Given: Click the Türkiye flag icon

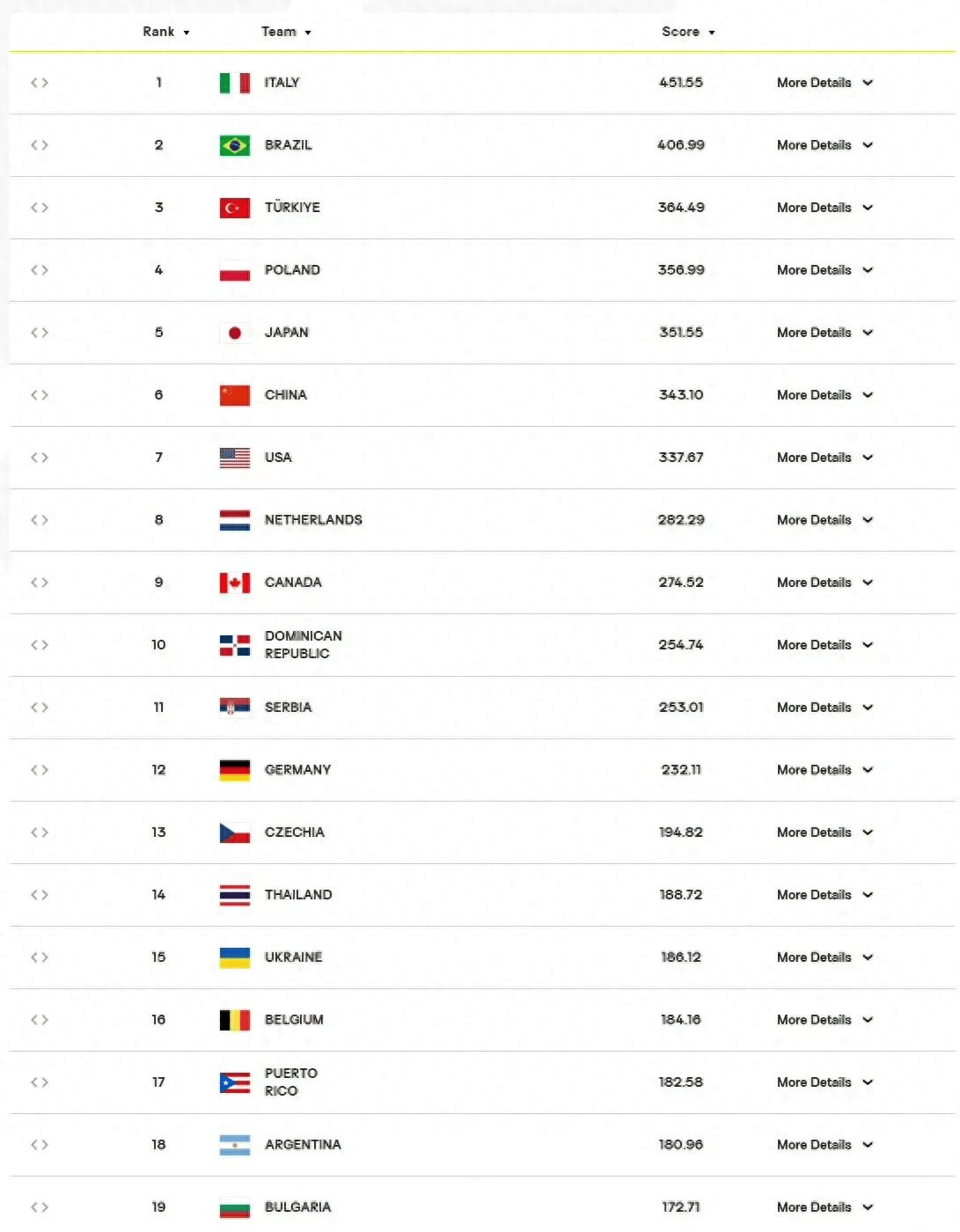Looking at the screenshot, I should 234,208.
